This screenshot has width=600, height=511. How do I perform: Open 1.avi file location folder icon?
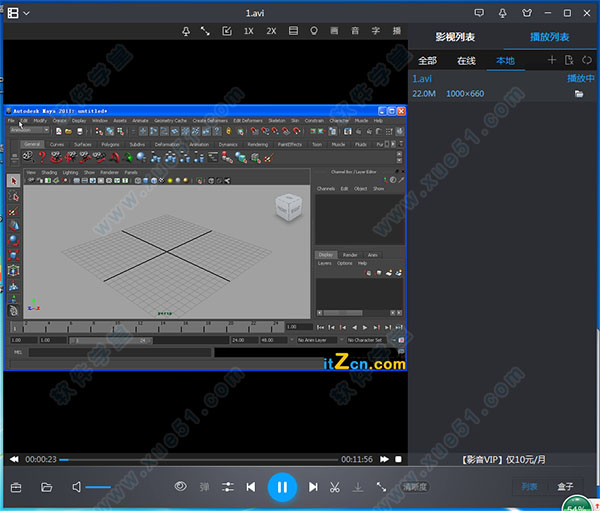click(579, 94)
